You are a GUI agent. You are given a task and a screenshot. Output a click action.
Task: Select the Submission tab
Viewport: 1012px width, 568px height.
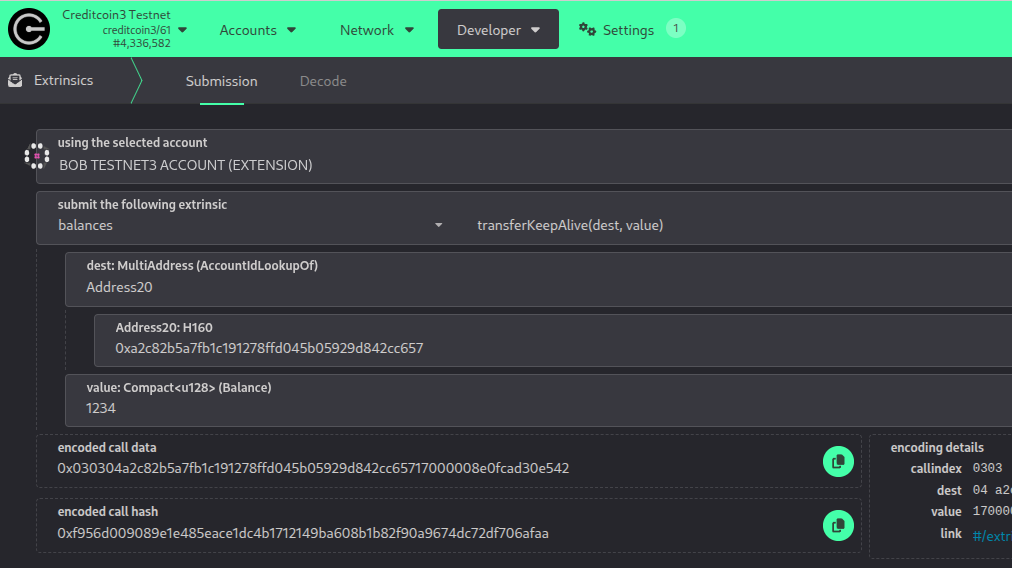221,81
